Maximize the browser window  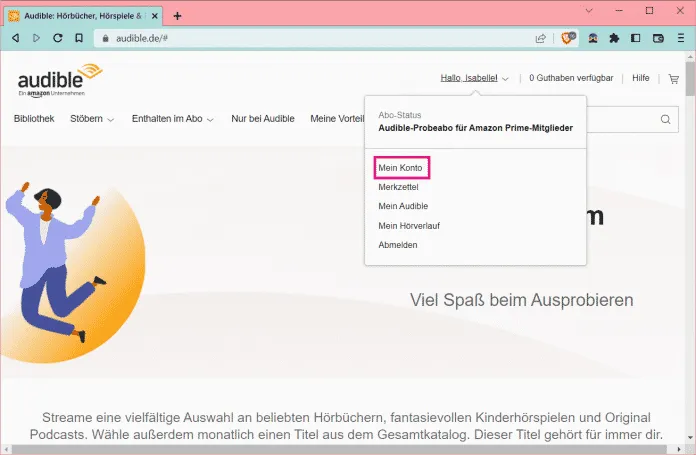tap(649, 11)
